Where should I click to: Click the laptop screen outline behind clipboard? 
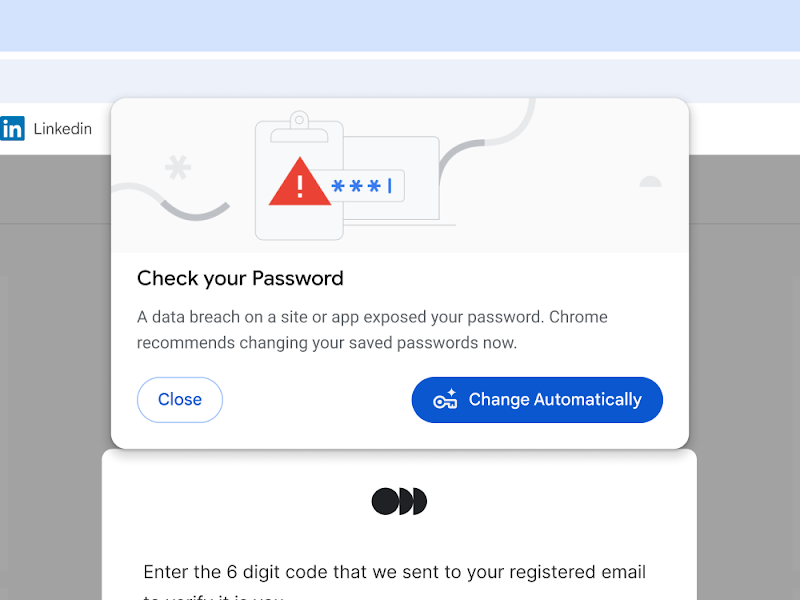425,150
